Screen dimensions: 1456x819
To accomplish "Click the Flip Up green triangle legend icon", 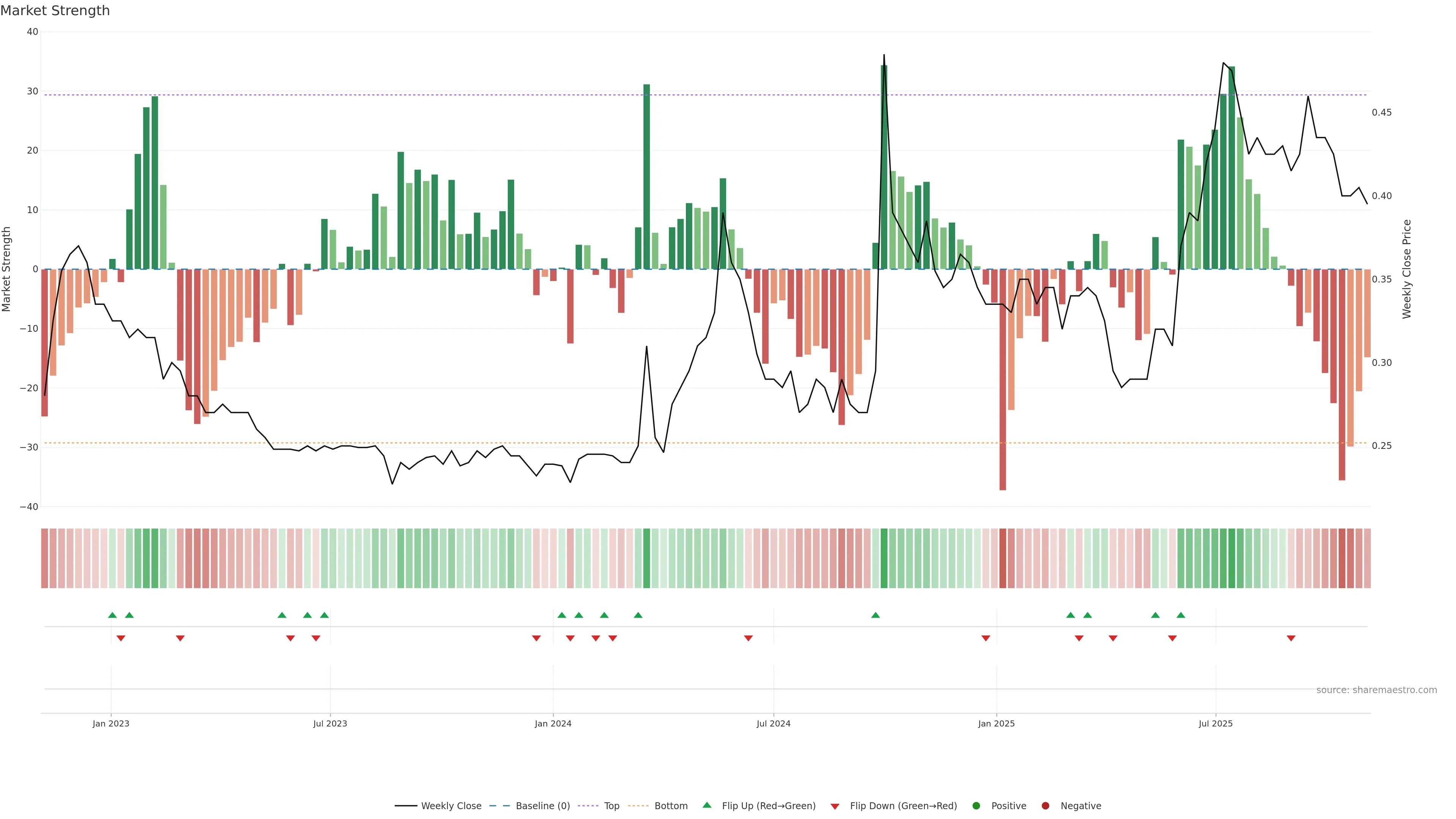I will click(706, 805).
